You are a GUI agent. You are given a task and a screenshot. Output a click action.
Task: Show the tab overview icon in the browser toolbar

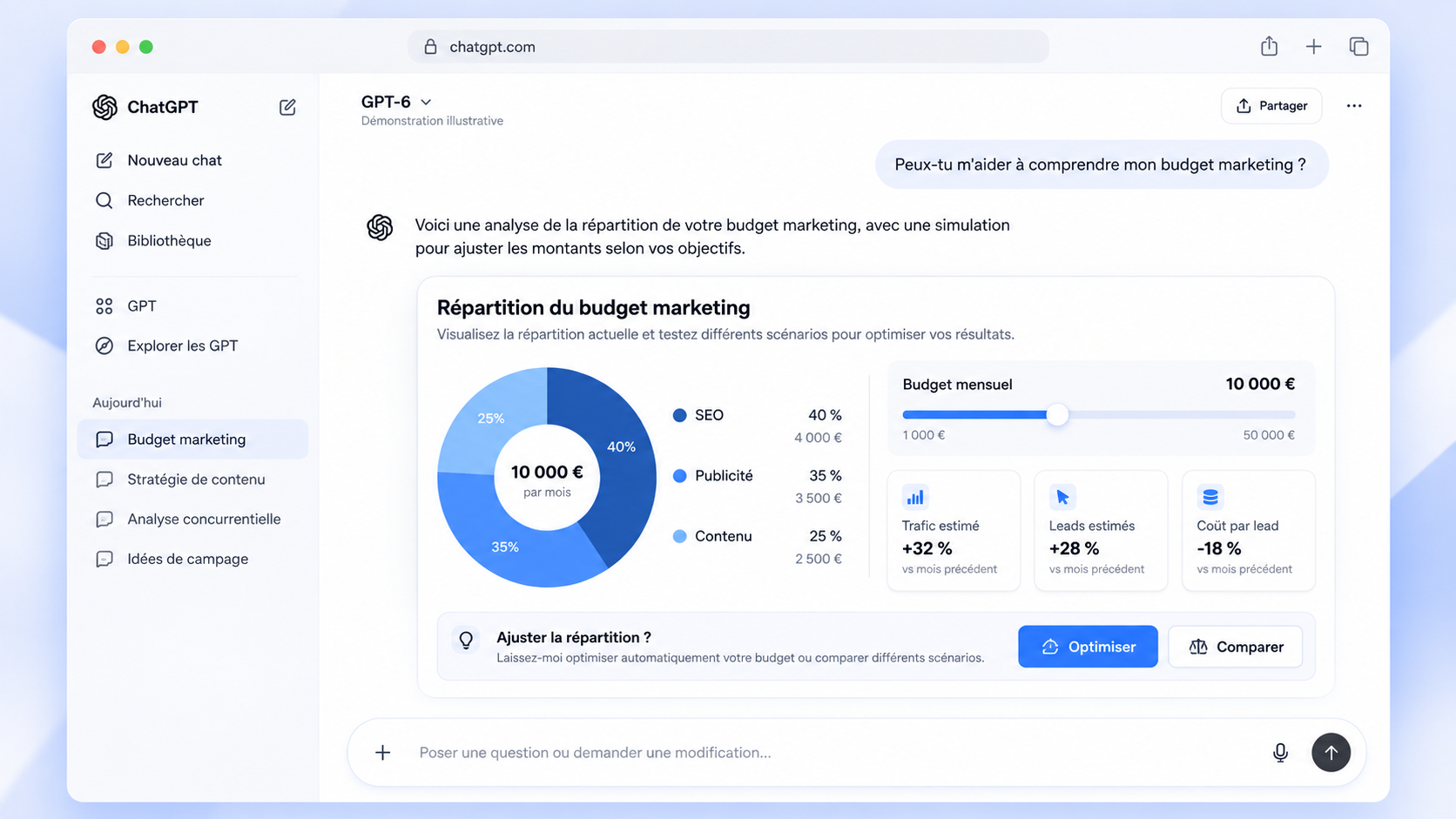[x=1358, y=46]
